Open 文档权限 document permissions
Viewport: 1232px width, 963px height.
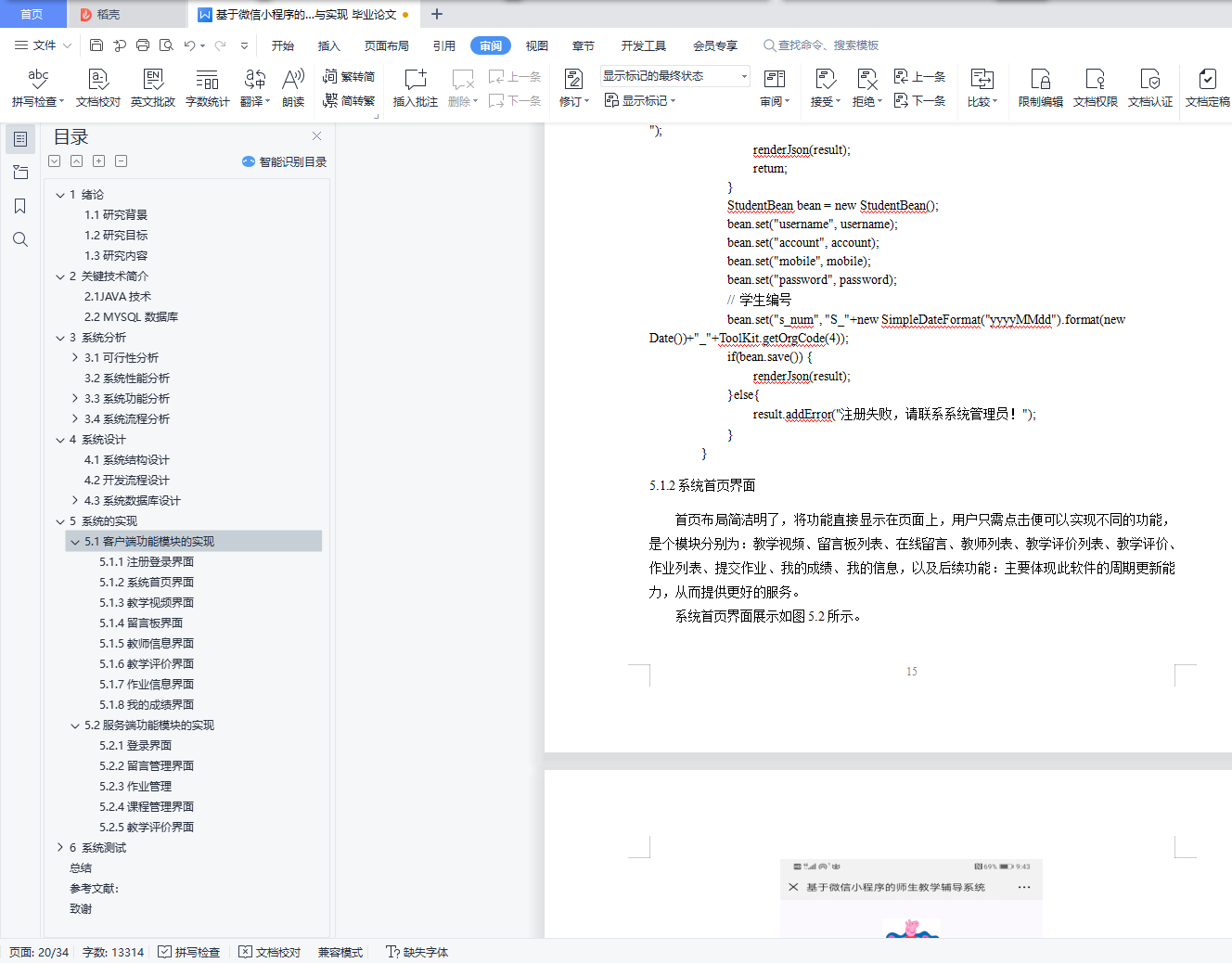point(1096,88)
